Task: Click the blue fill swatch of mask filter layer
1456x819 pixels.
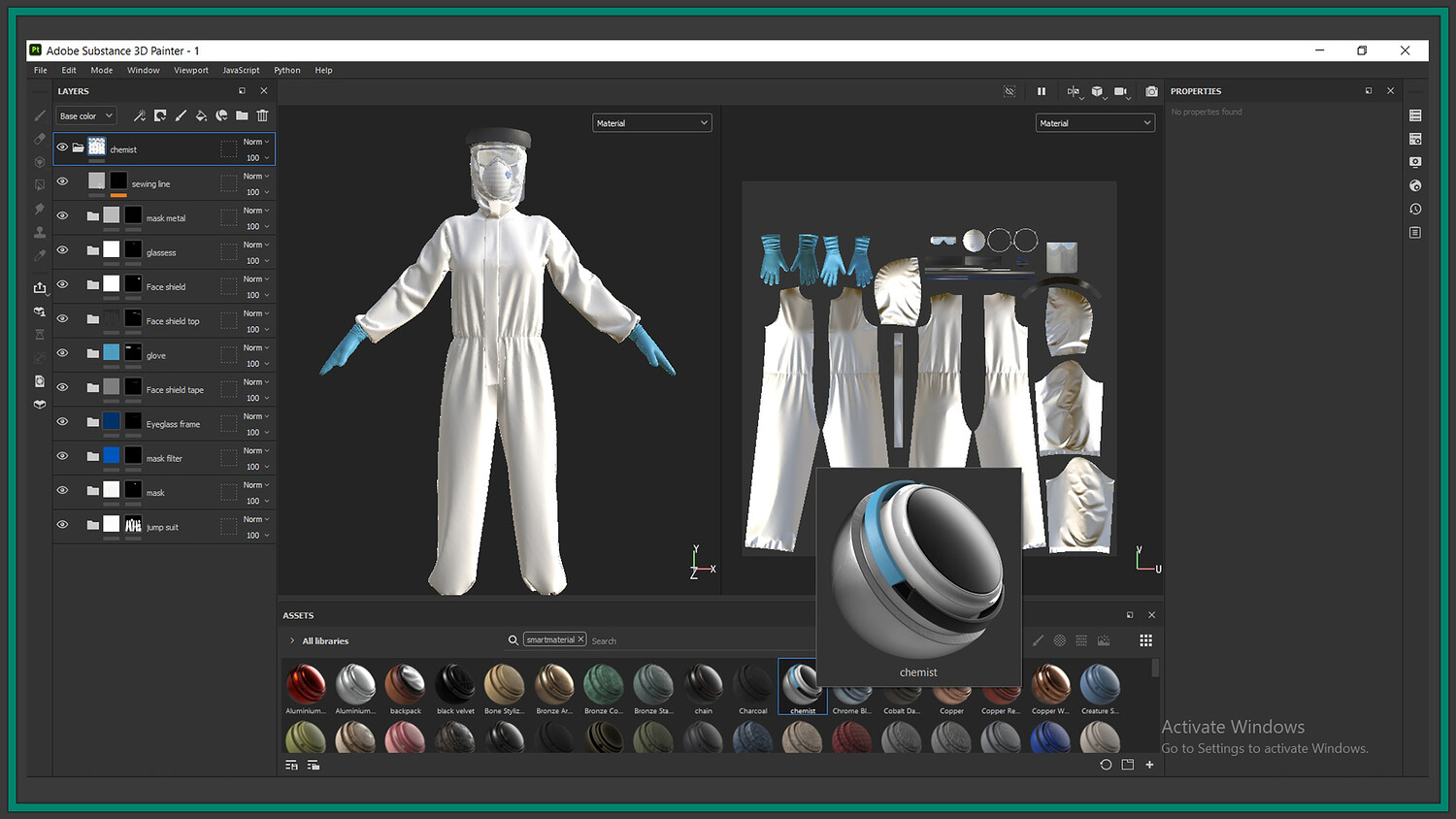Action: (x=112, y=455)
